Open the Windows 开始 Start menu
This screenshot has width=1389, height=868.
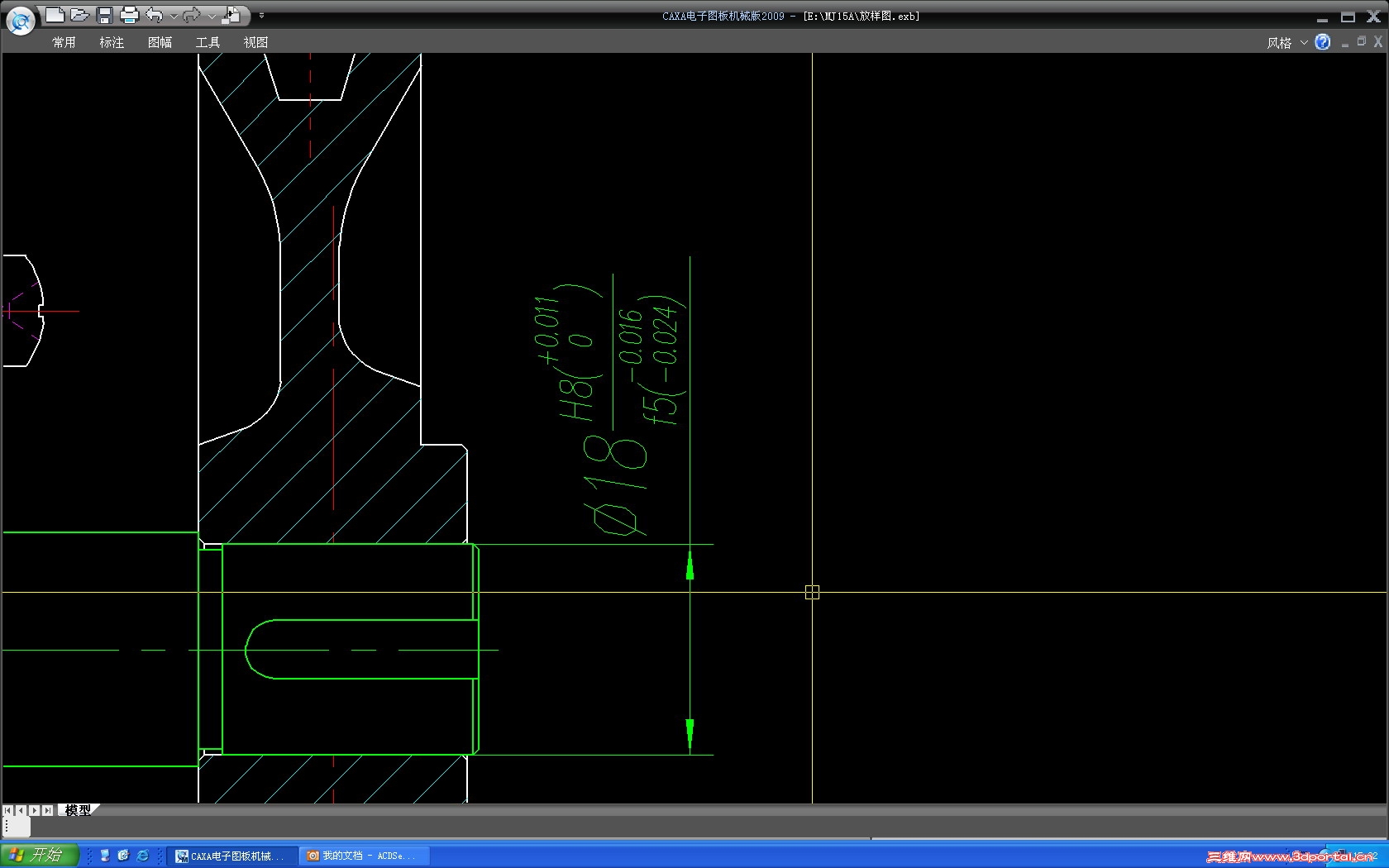39,855
